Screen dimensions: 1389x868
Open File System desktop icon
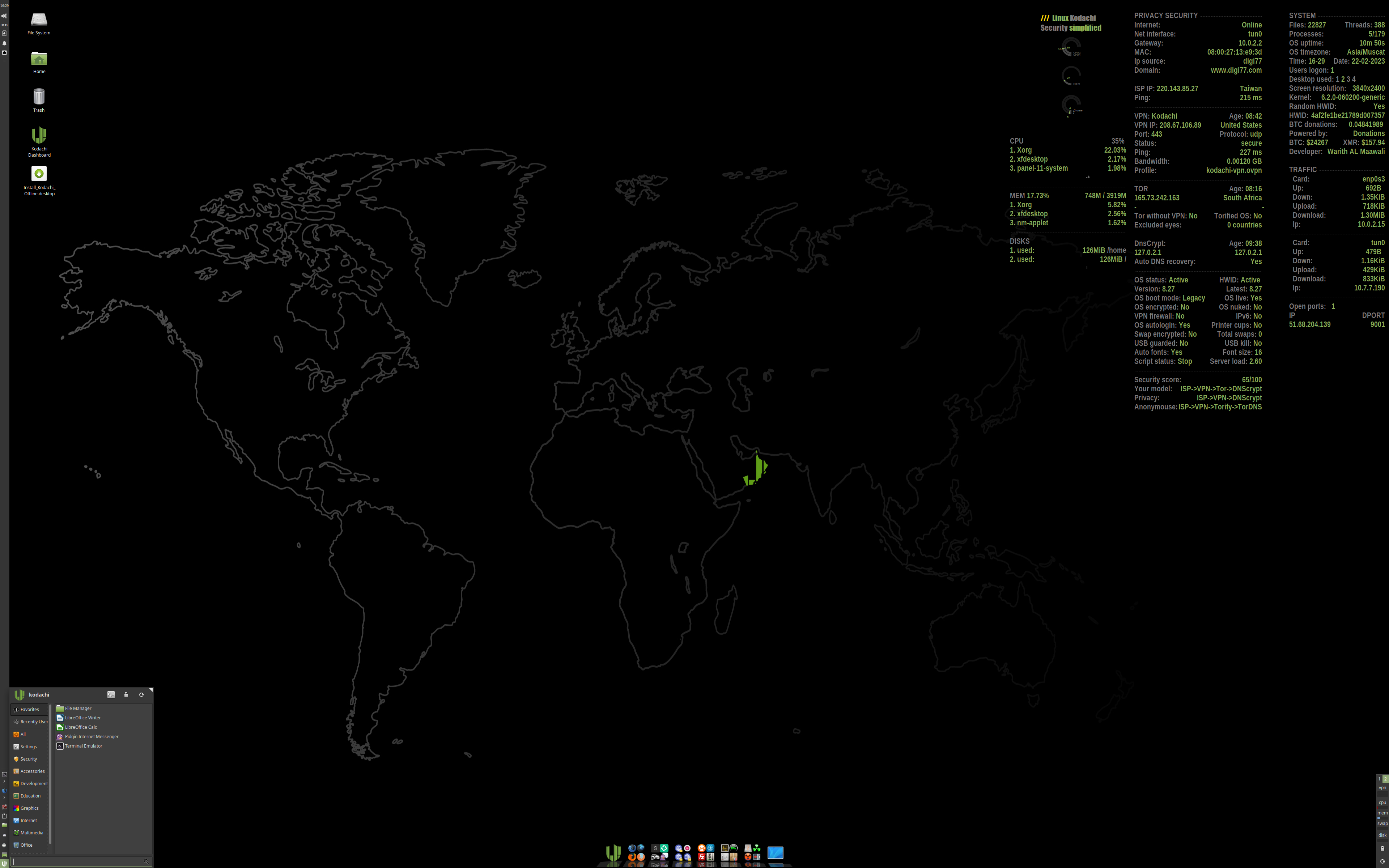click(x=39, y=20)
